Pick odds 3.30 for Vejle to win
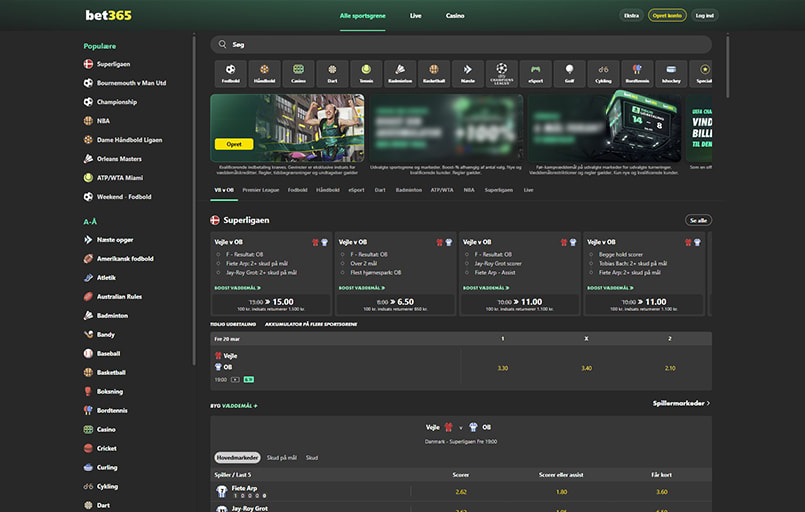The height and width of the screenshot is (512, 805). (x=503, y=369)
